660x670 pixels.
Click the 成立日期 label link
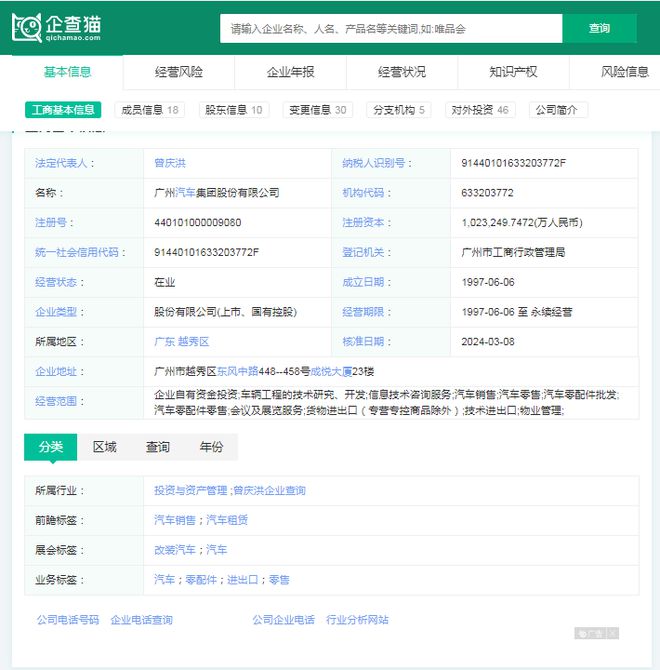(363, 282)
